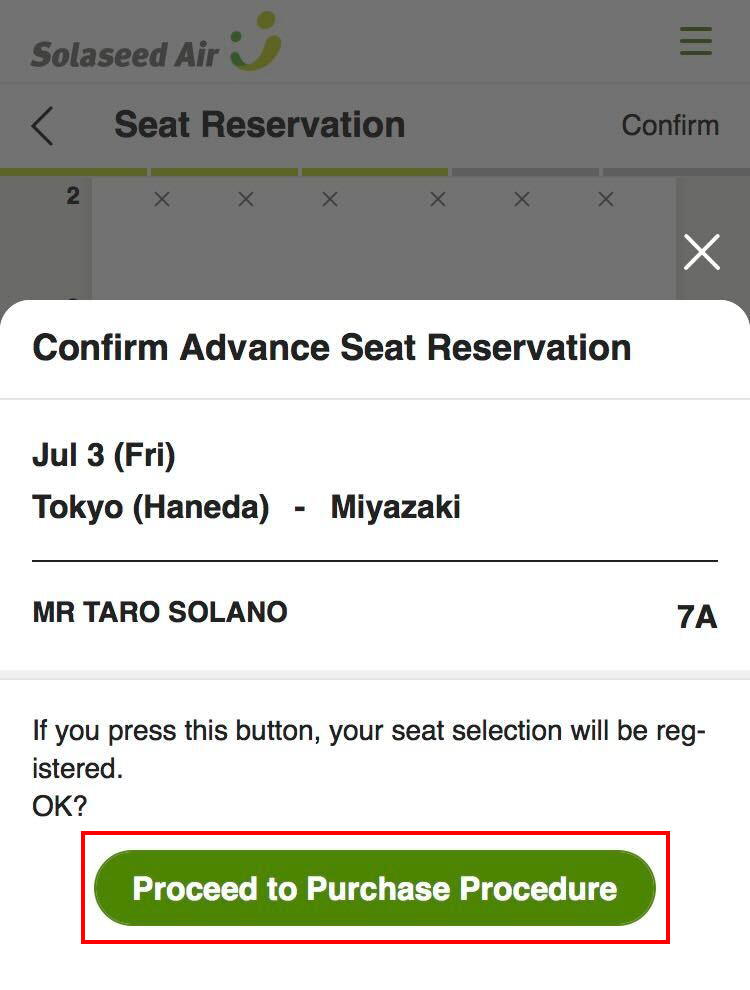Screen dimensions: 750x990
Task: Select leftmost unavailable seat in row 2
Action: click(x=162, y=200)
